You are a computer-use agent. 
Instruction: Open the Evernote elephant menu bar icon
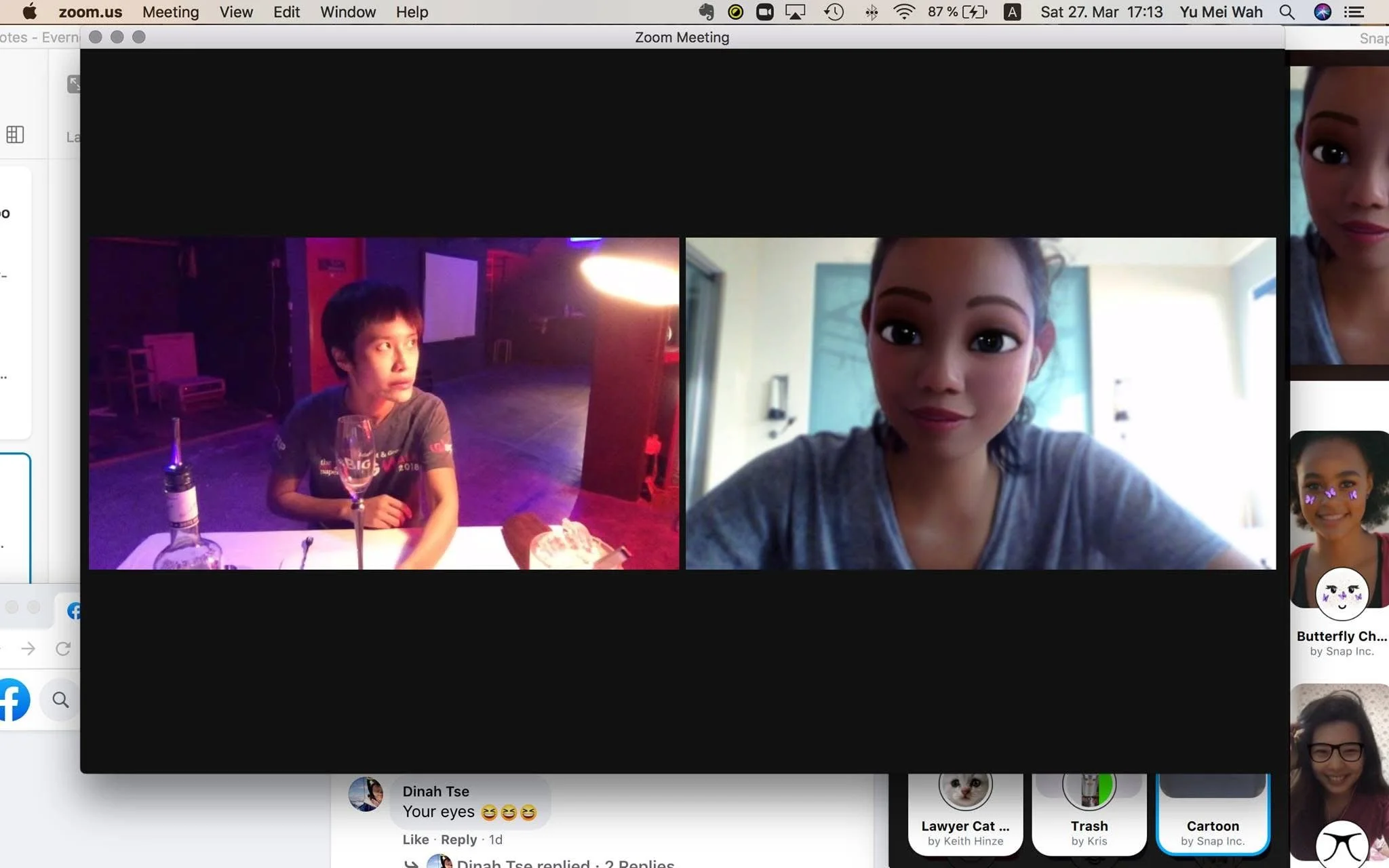706,12
